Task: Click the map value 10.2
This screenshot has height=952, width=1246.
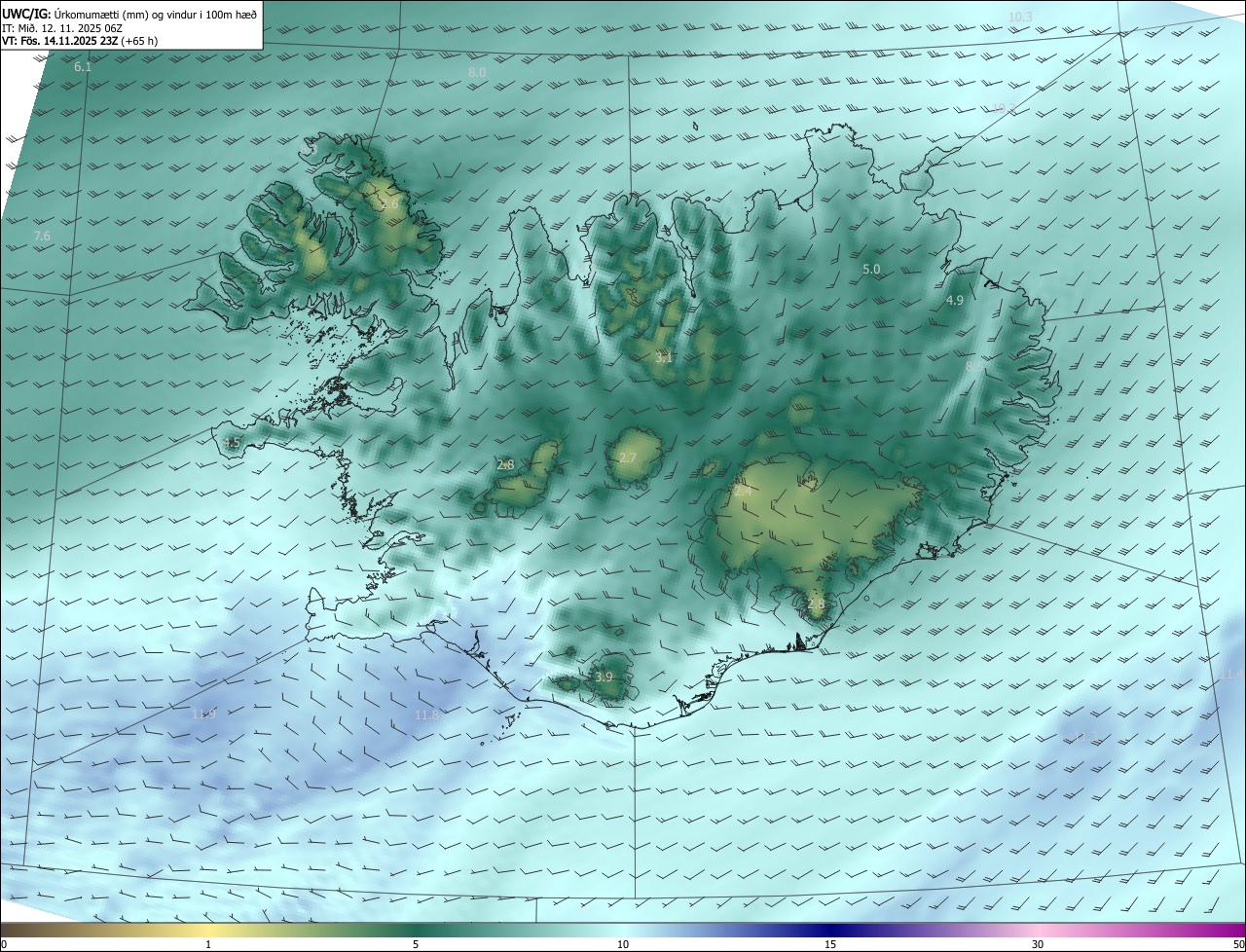Action: (1003, 108)
